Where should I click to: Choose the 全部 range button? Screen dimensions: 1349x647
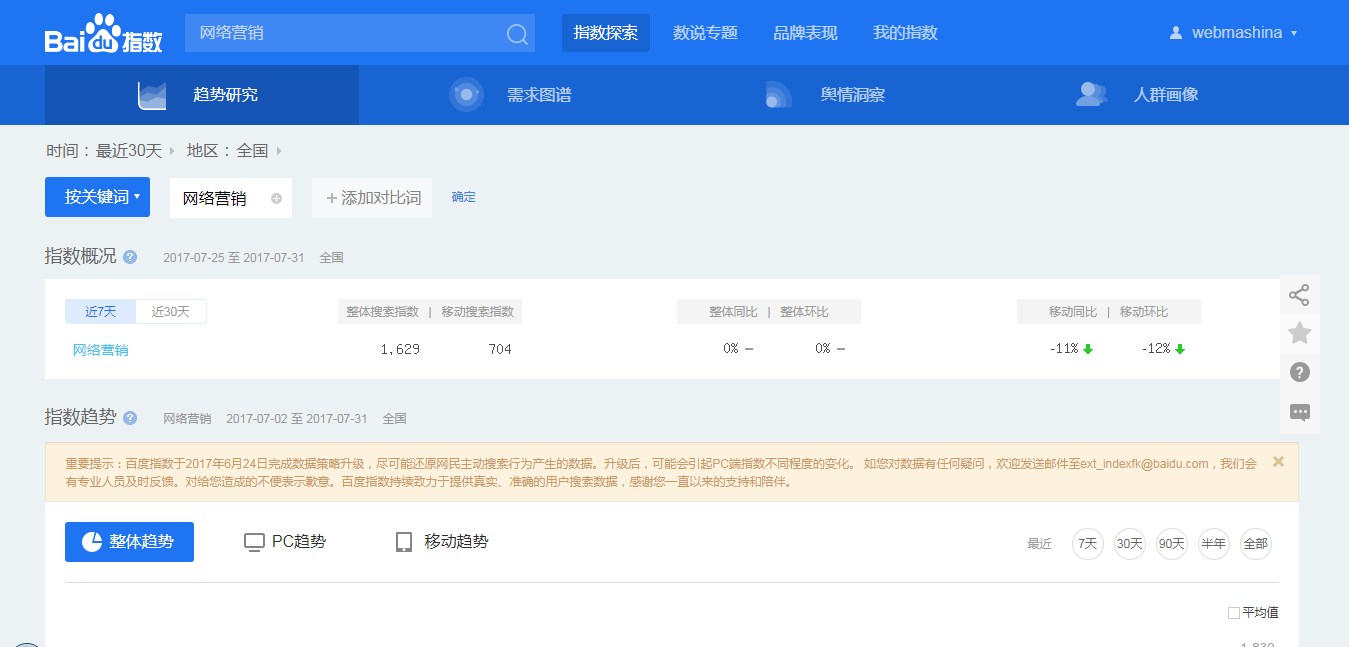tap(1255, 544)
